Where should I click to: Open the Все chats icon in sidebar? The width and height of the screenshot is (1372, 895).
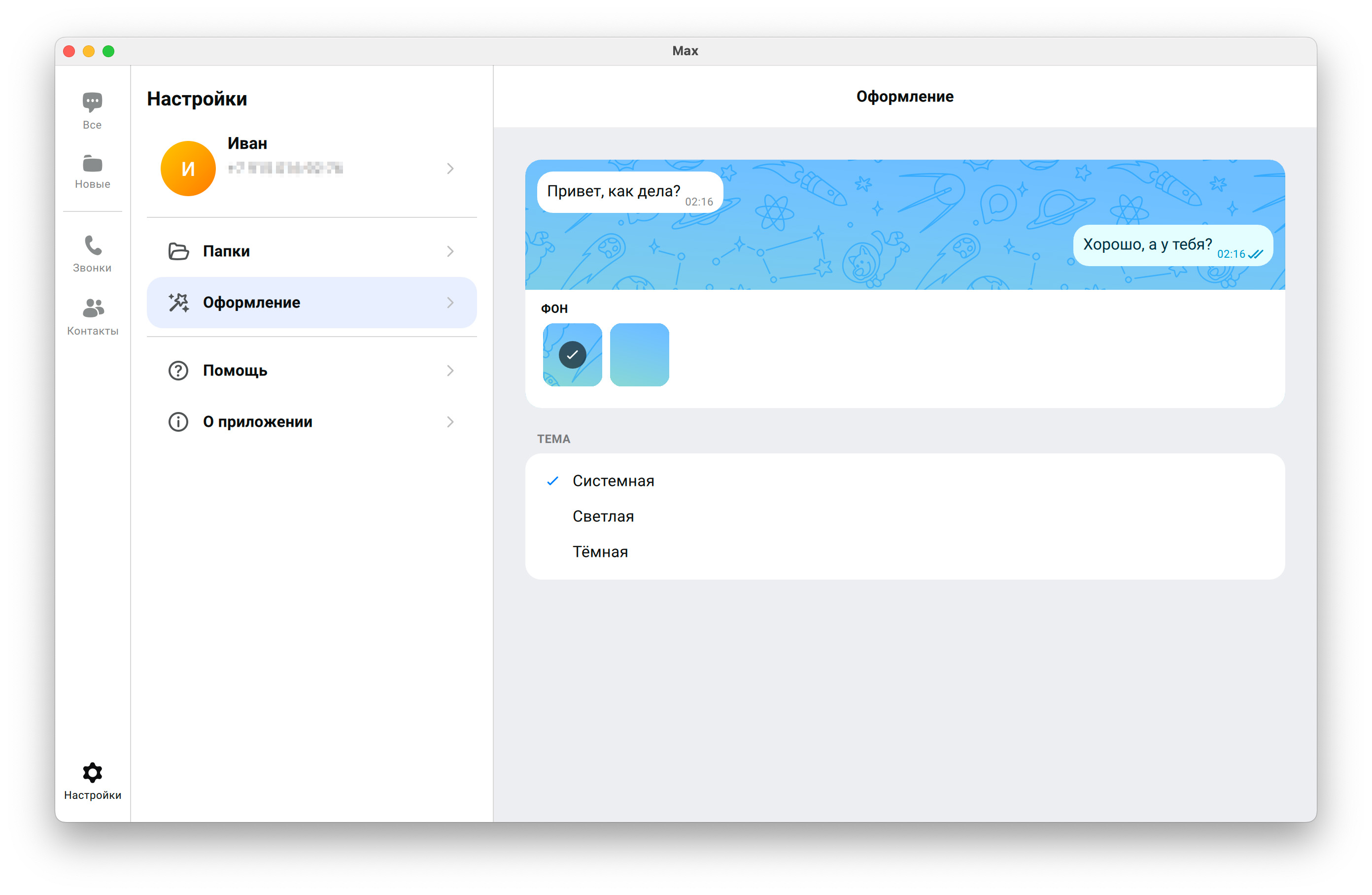click(x=92, y=103)
